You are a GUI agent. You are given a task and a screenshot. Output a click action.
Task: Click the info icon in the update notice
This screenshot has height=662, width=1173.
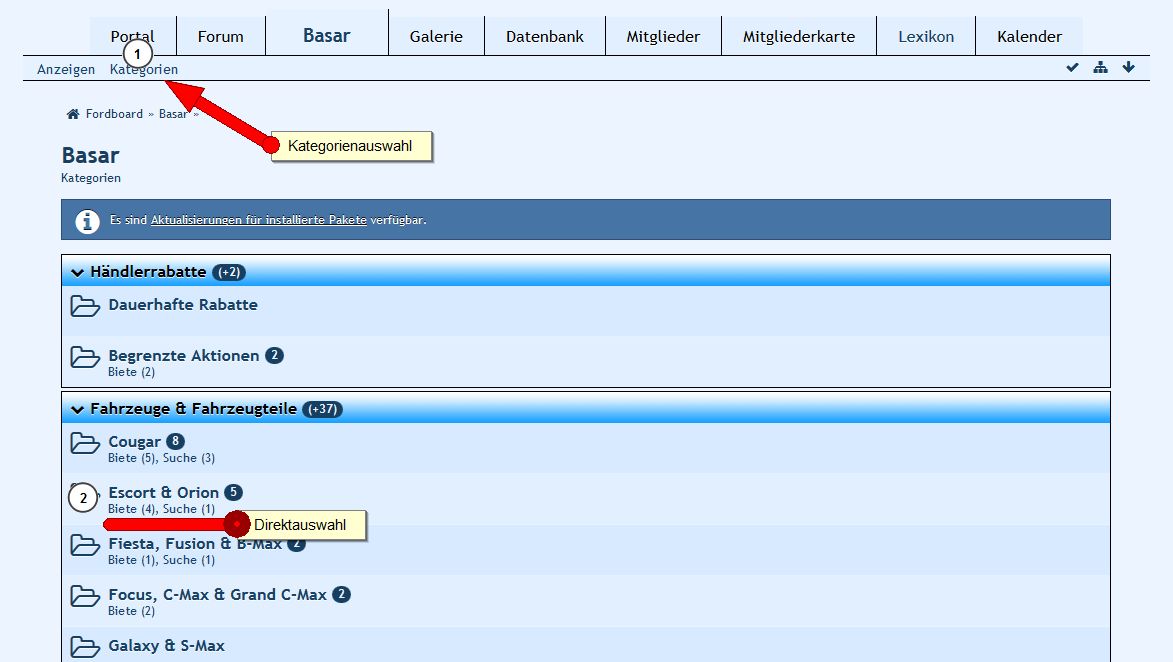coord(88,221)
